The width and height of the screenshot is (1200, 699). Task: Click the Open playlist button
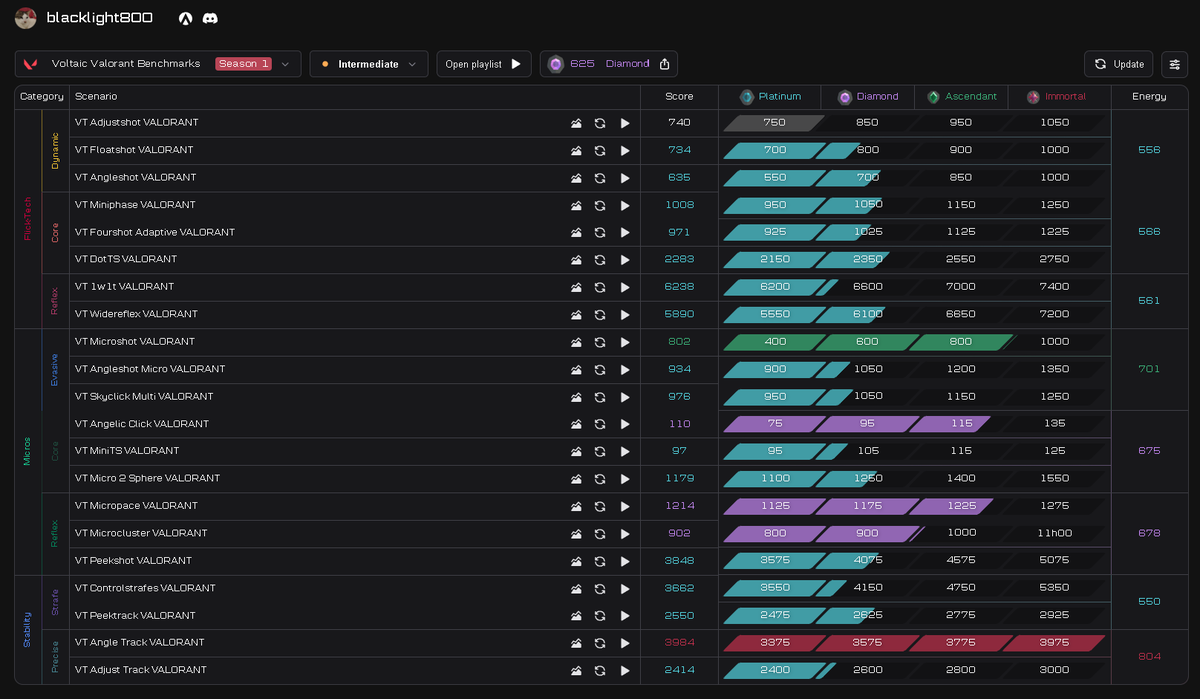[484, 64]
